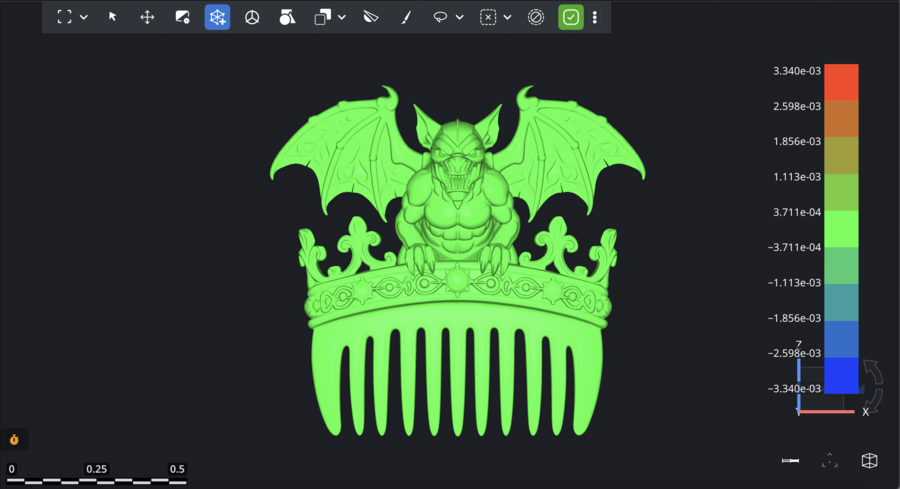Toggle the wireframe cube view icon

coord(869,460)
